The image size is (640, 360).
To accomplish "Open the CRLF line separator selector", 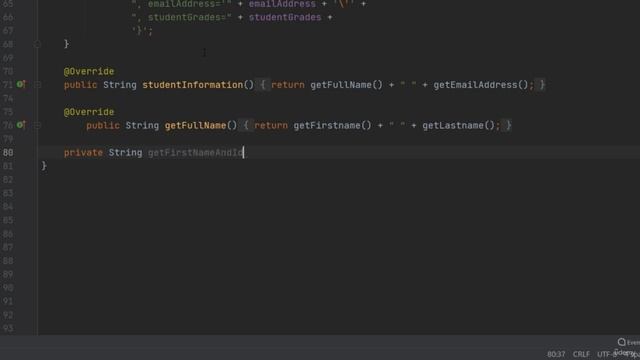I will coord(581,354).
